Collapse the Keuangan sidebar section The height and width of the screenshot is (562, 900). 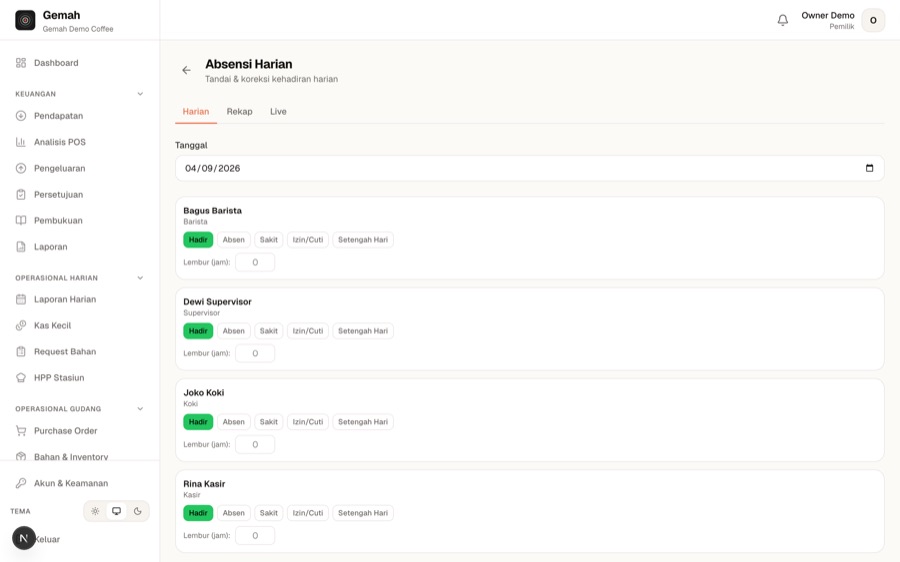[140, 94]
